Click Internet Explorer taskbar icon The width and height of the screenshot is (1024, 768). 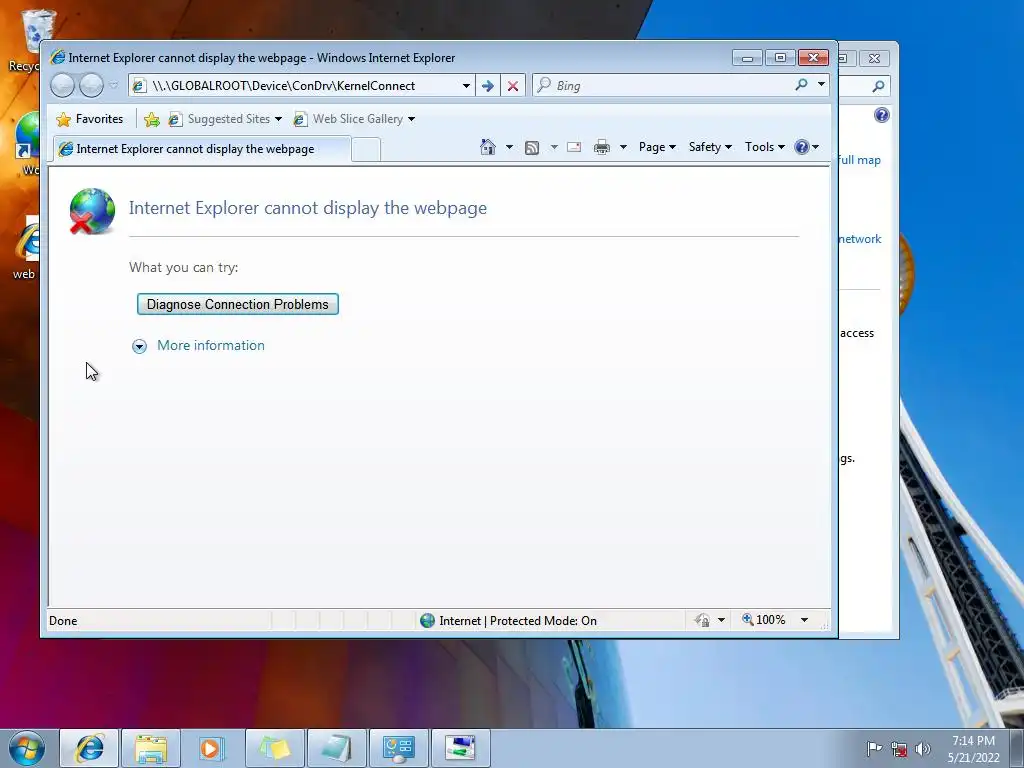point(89,748)
